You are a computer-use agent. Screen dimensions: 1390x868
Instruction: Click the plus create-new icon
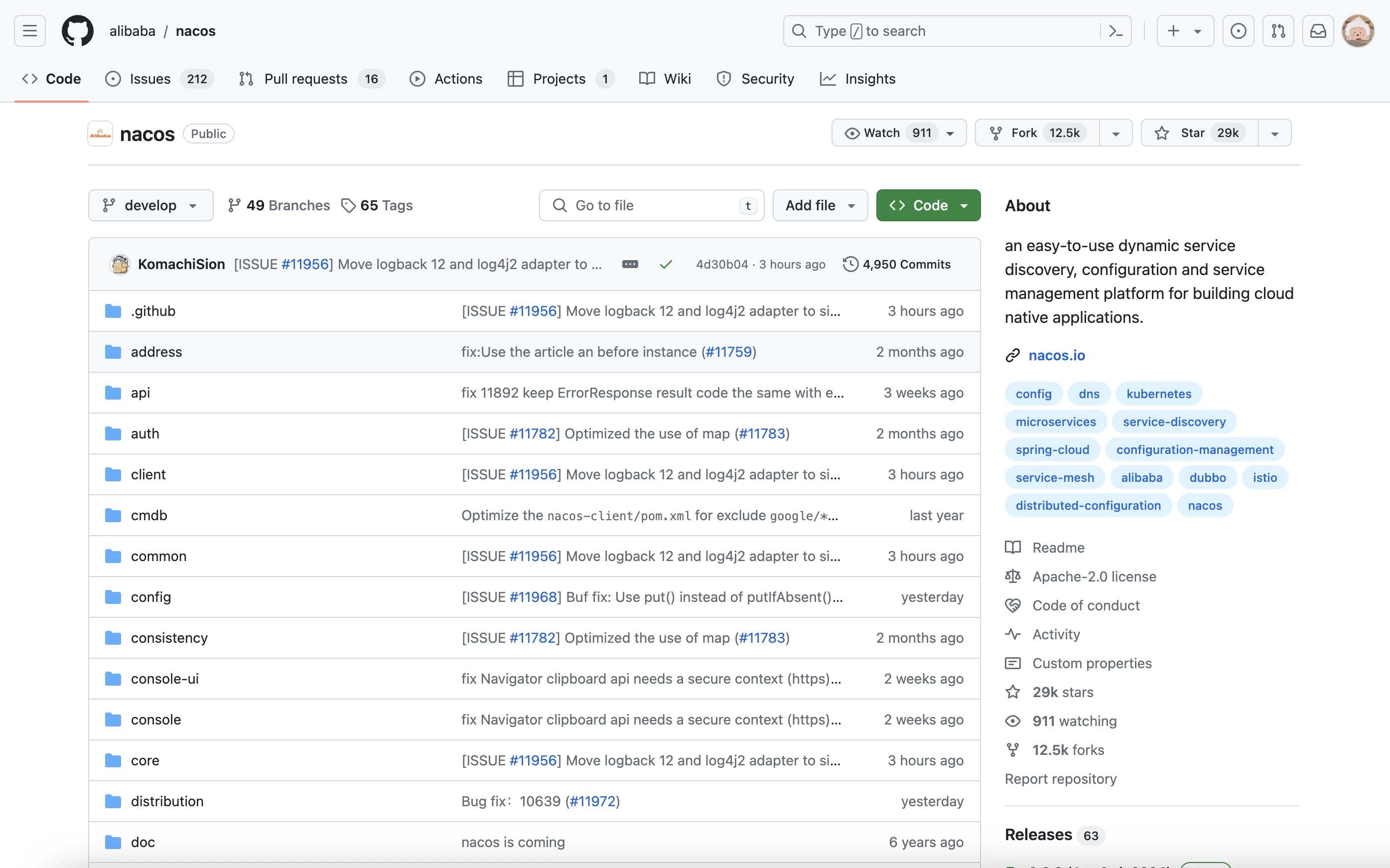[x=1173, y=31]
